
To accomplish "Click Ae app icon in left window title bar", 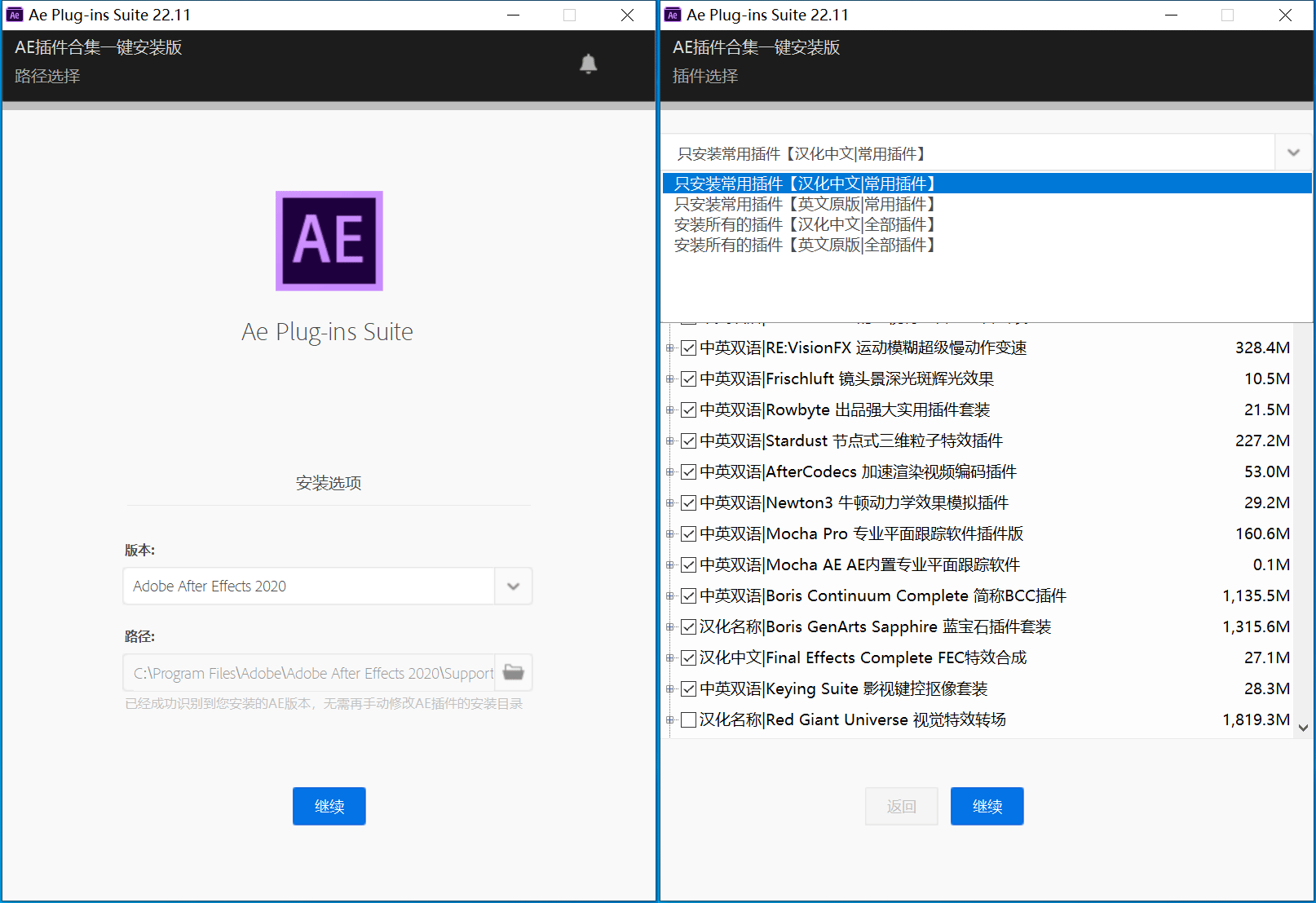I will 15,15.
